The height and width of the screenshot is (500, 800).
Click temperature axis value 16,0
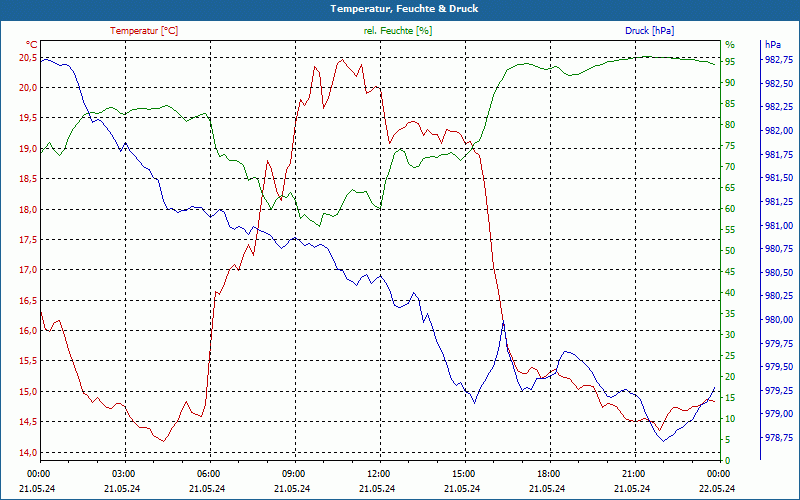tap(28, 331)
